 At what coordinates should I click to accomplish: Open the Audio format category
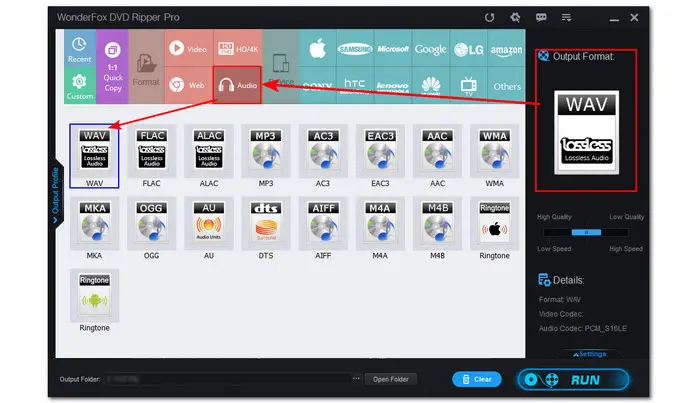point(238,85)
